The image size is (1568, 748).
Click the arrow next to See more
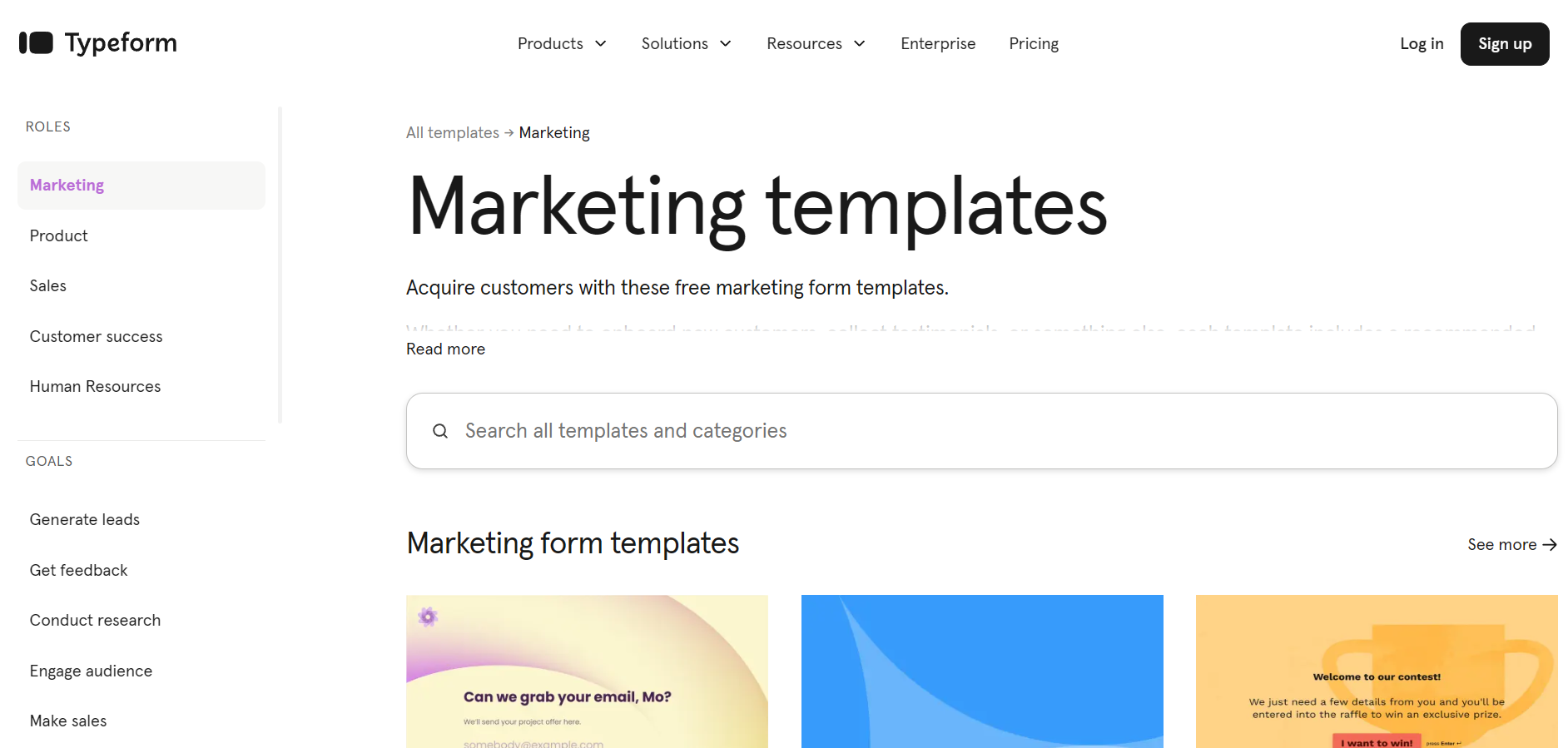click(x=1549, y=545)
